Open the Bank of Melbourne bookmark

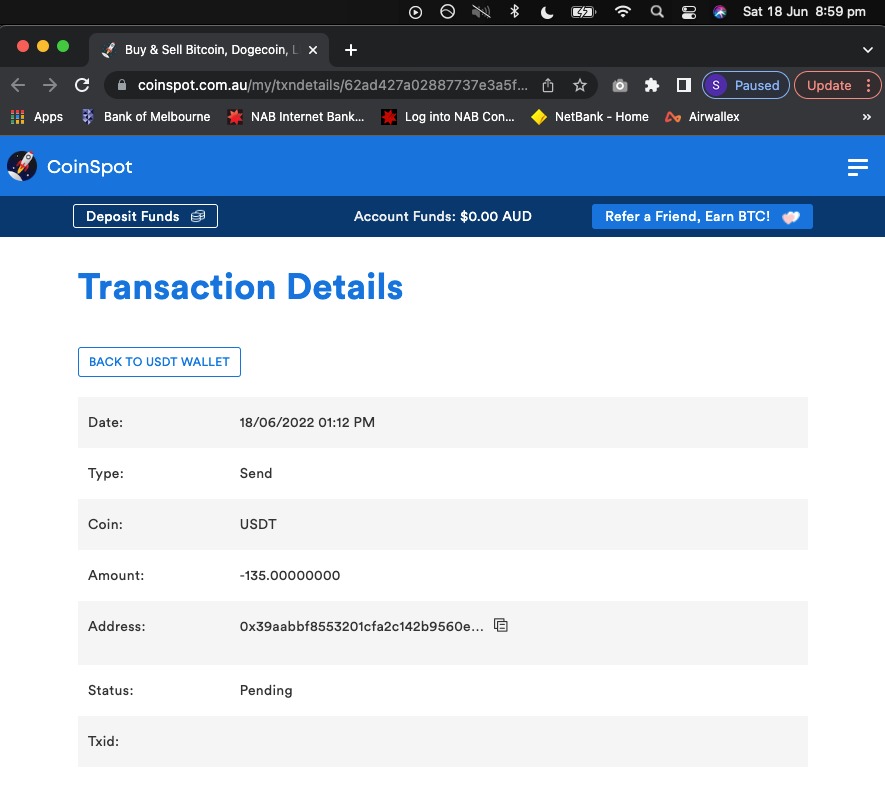[146, 117]
